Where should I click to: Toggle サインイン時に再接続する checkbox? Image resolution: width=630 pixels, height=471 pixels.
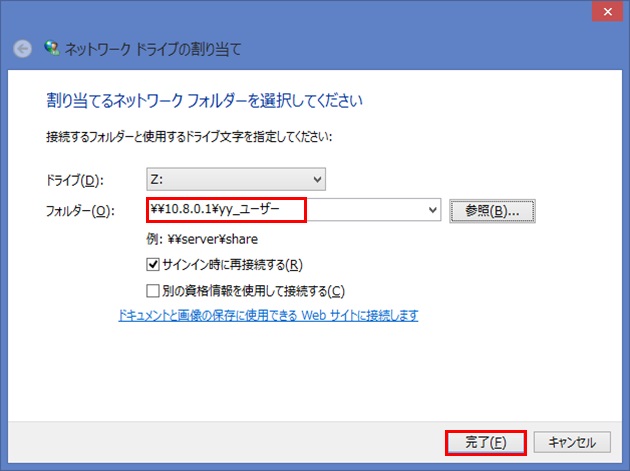coord(153,264)
